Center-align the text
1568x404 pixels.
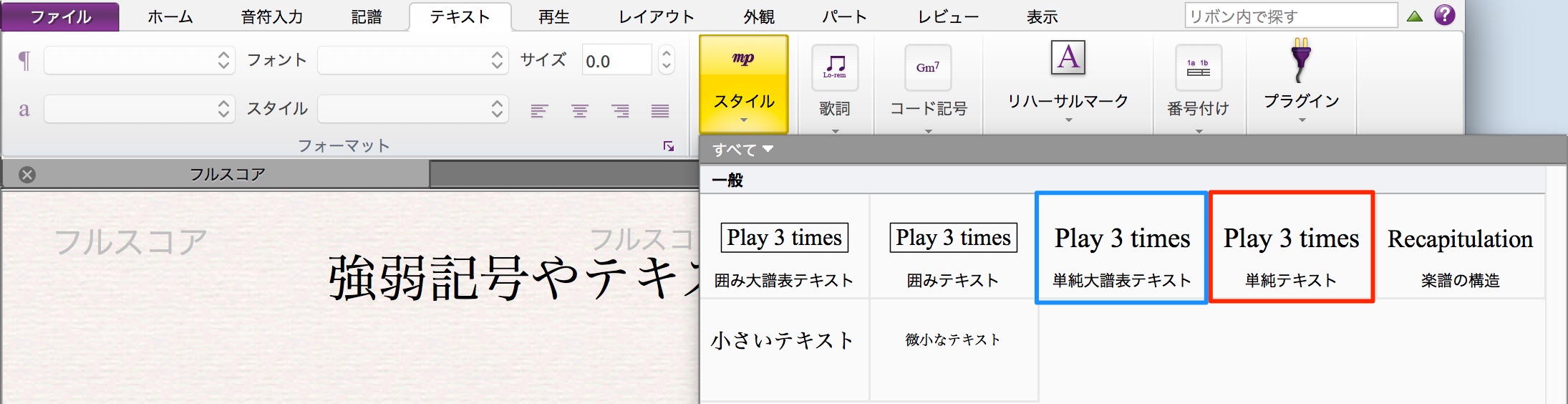(580, 110)
